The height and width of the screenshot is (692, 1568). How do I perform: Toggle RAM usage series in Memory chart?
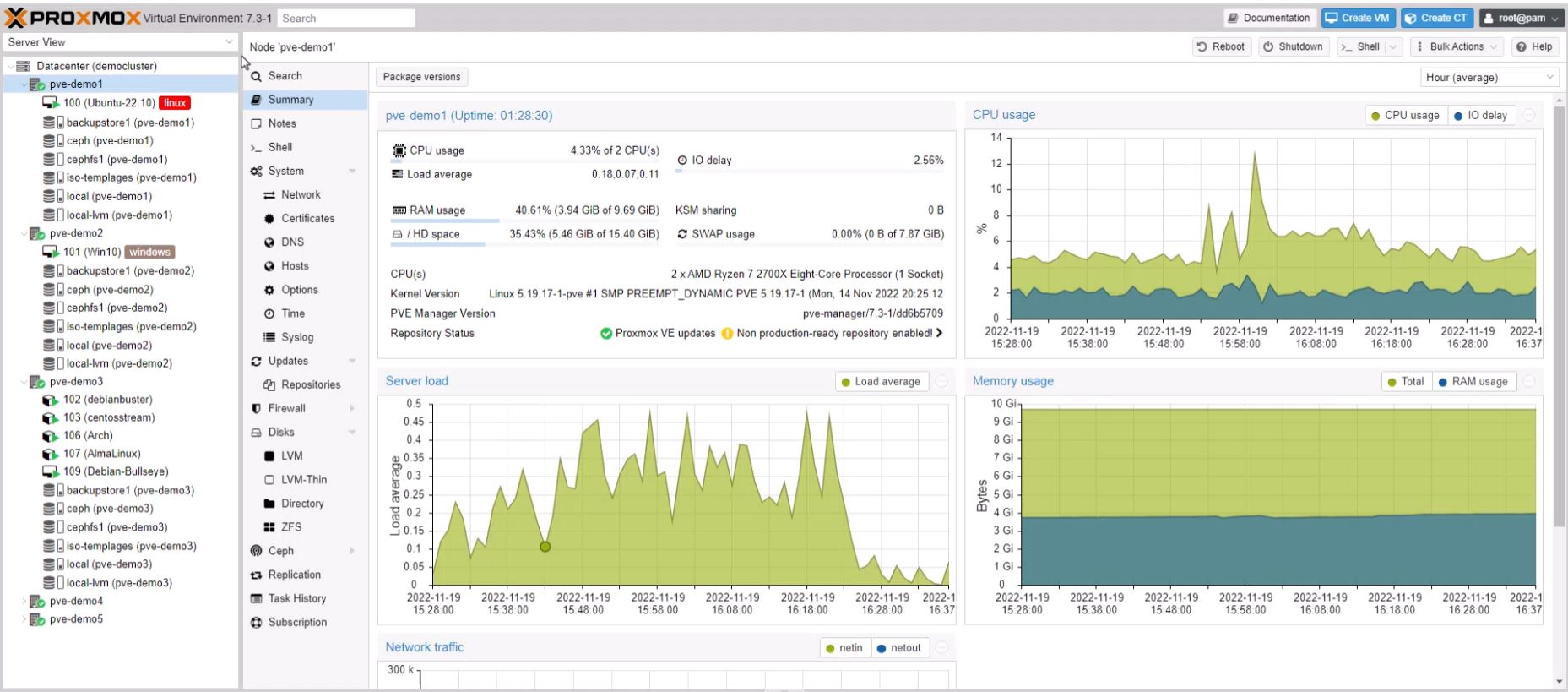1473,382
